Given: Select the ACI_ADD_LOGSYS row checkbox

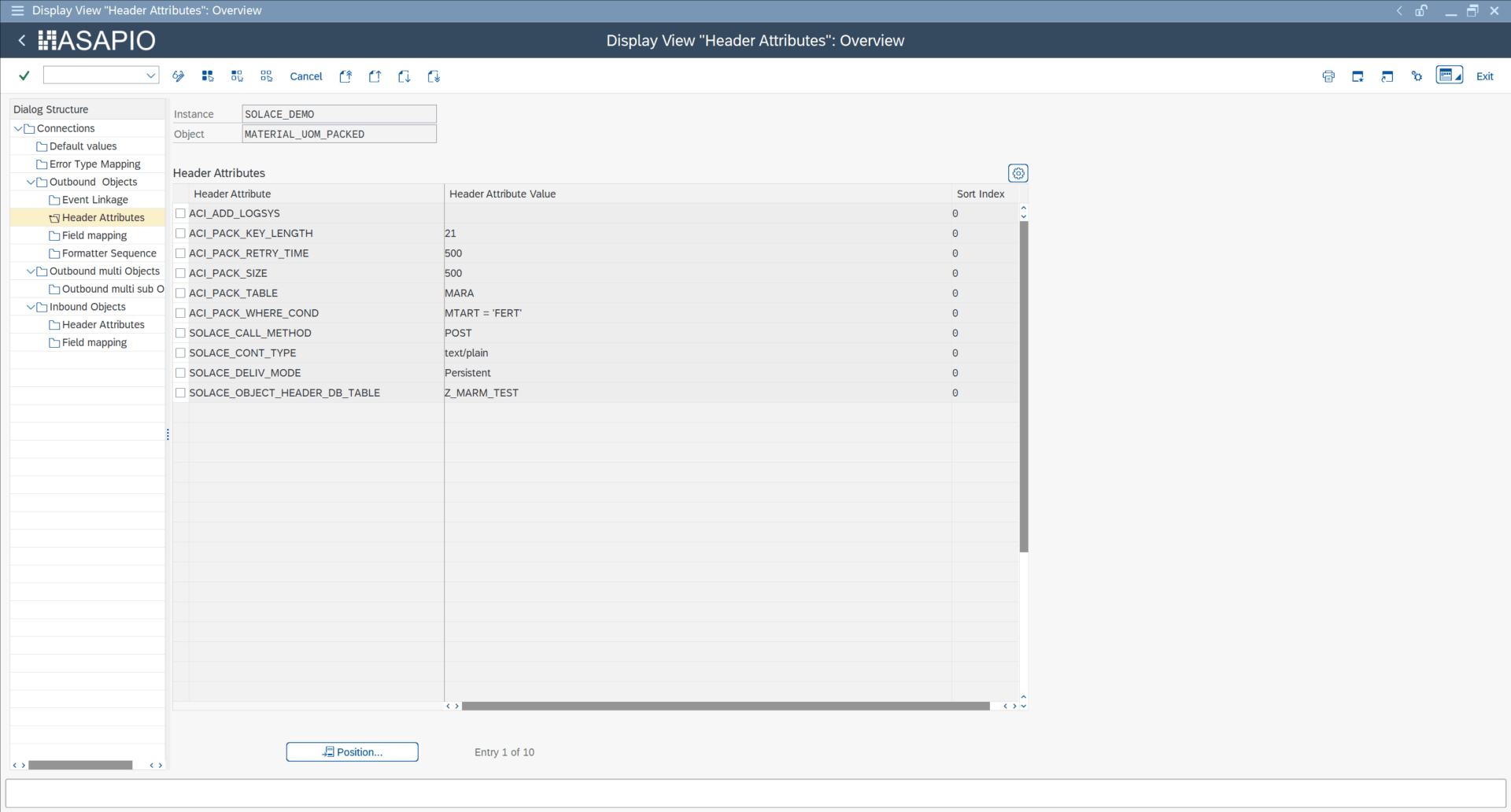Looking at the screenshot, I should coord(180,213).
